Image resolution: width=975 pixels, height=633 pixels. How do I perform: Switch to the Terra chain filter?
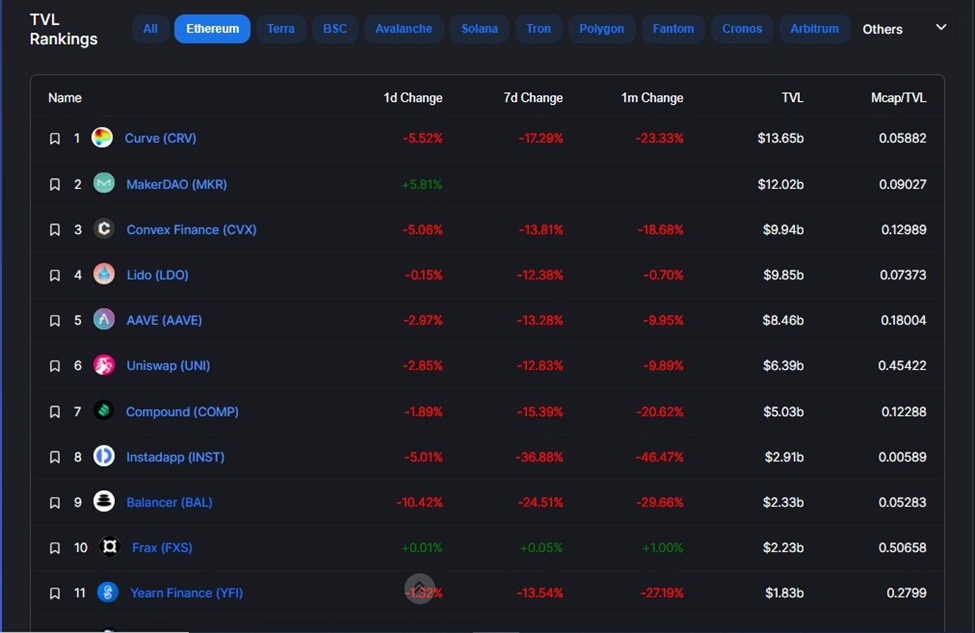click(281, 29)
